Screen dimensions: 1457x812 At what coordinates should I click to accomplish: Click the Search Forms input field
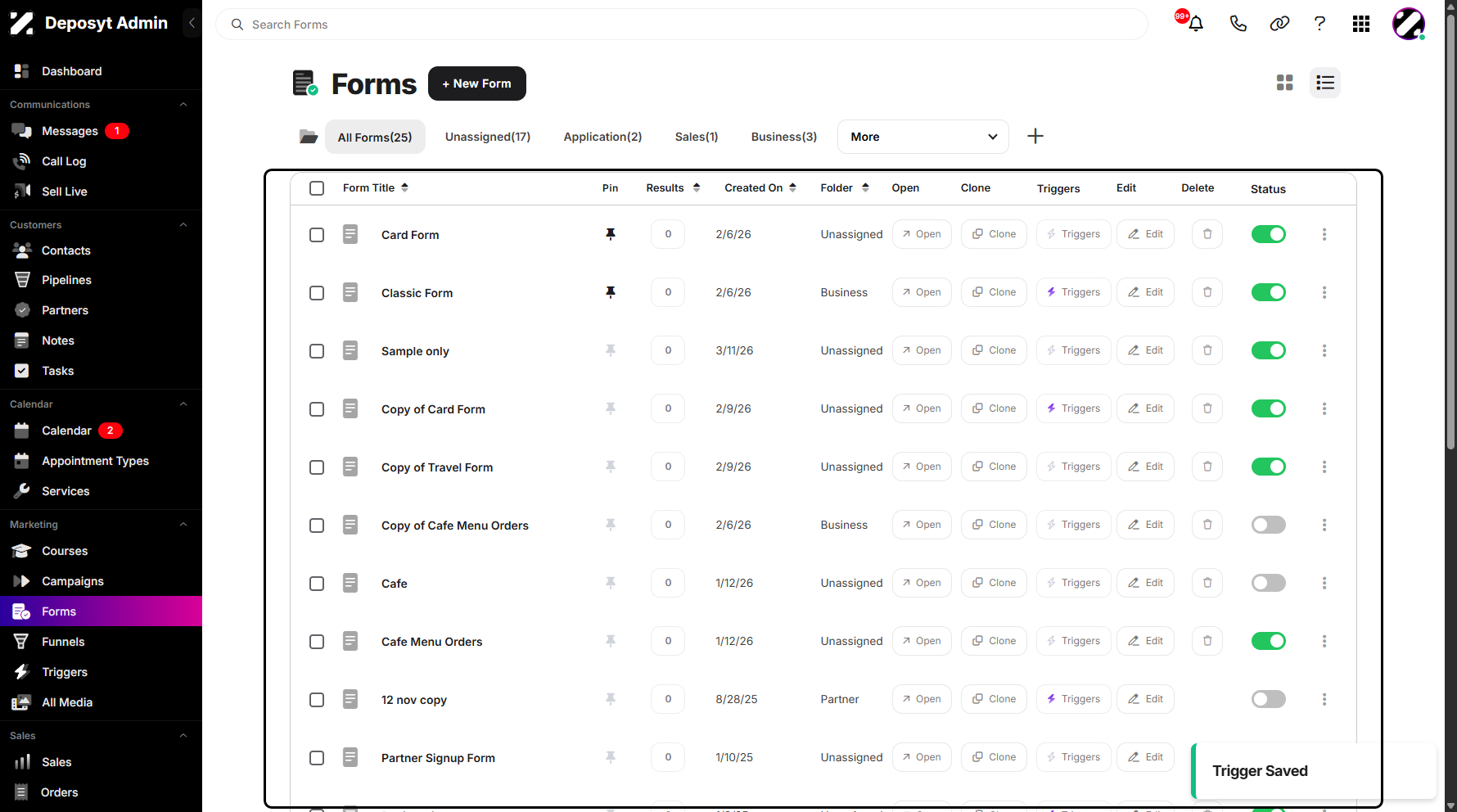(x=682, y=25)
